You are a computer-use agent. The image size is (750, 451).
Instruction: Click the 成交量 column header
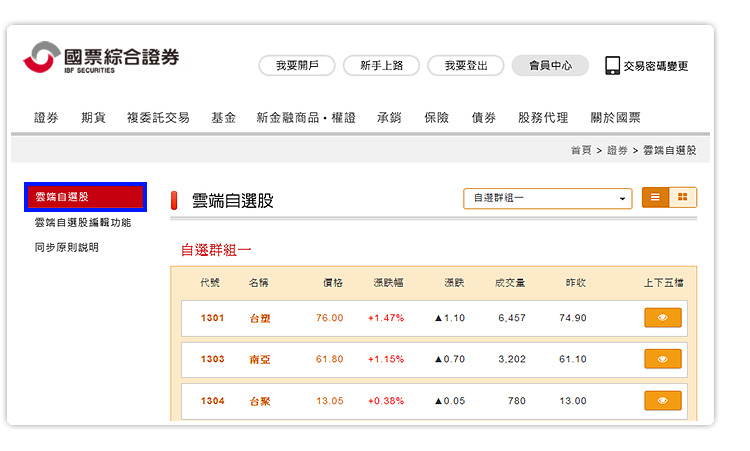(x=510, y=283)
